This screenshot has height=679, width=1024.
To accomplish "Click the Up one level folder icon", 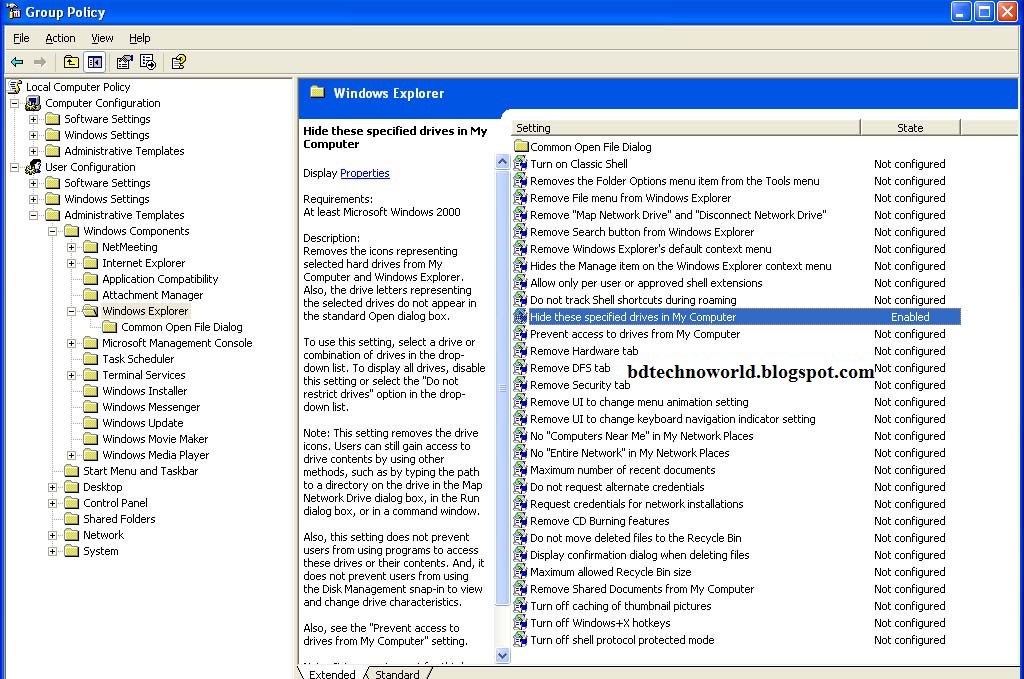I will click(71, 62).
